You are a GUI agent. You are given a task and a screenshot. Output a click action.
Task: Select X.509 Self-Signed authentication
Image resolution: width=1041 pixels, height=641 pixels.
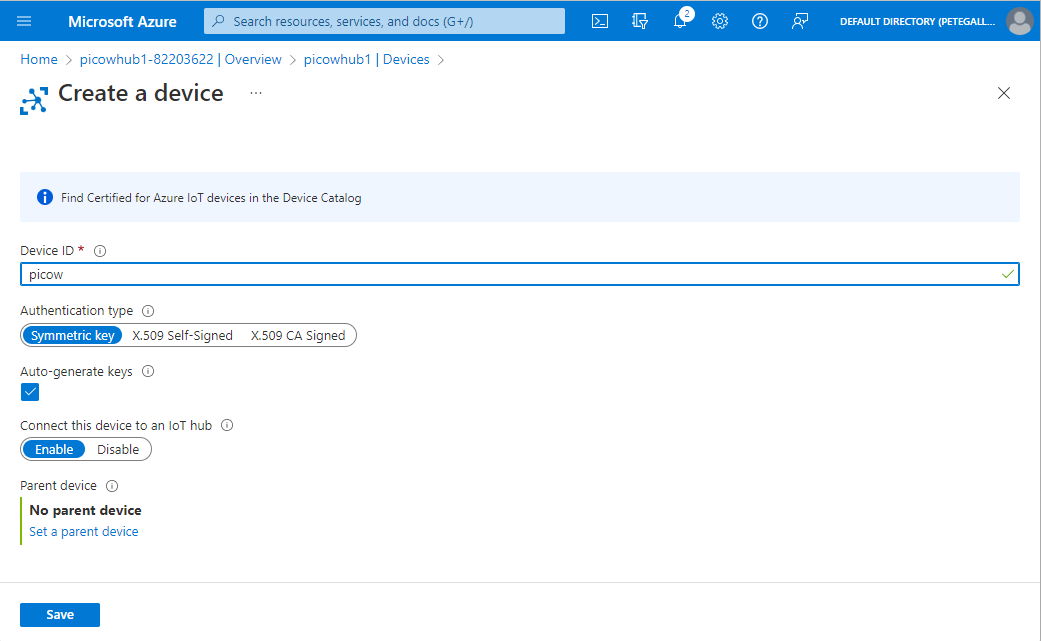[x=183, y=336]
